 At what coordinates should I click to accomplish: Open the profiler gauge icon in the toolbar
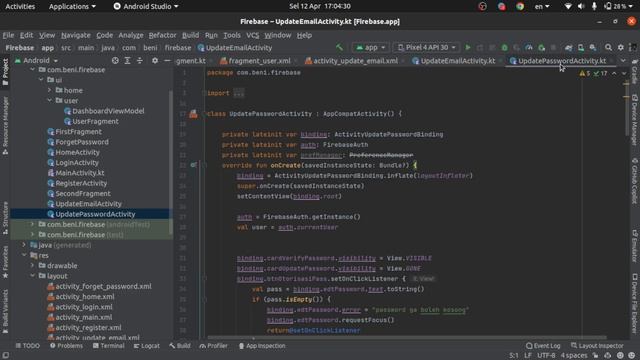tap(529, 48)
